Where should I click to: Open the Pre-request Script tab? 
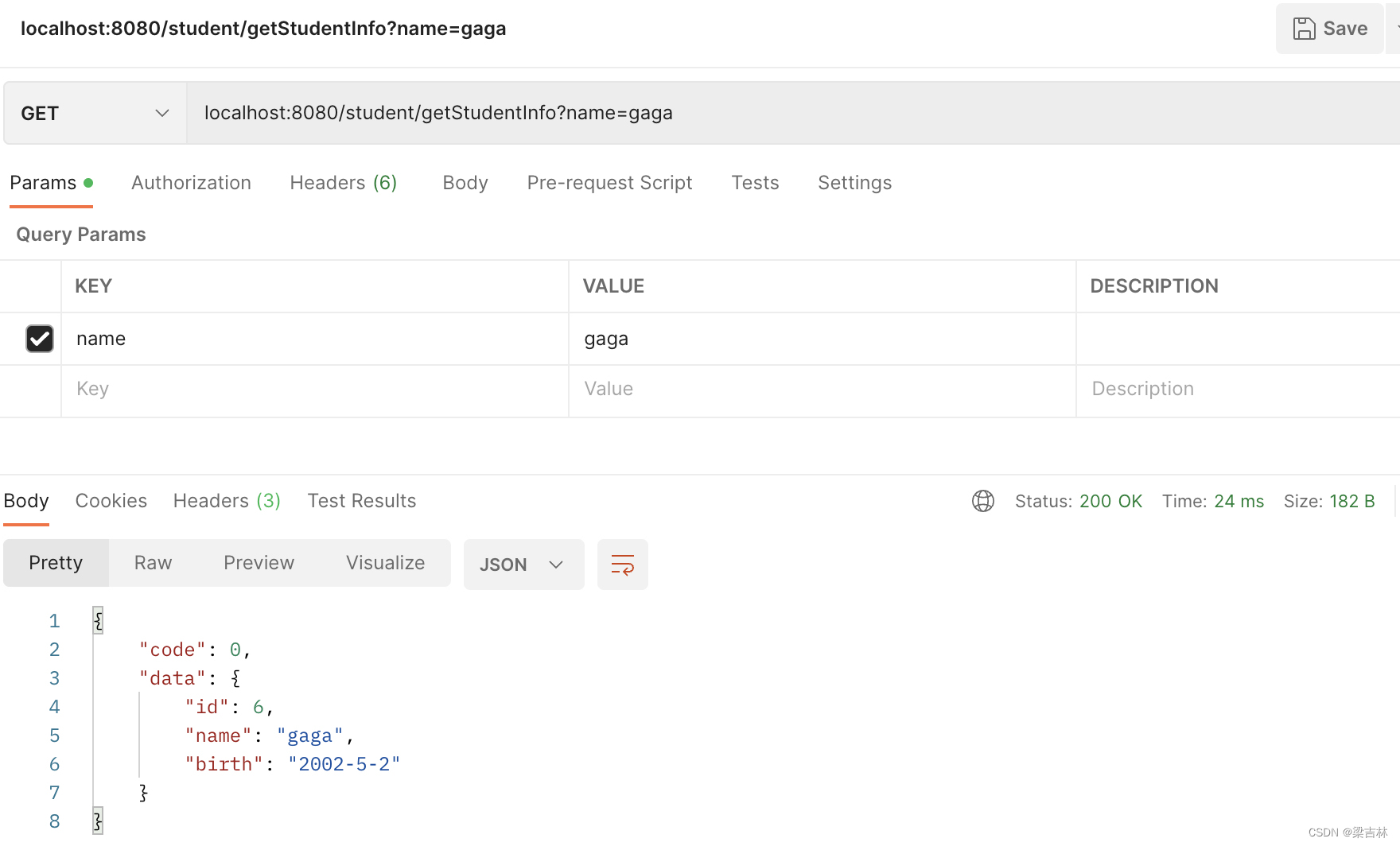(609, 183)
